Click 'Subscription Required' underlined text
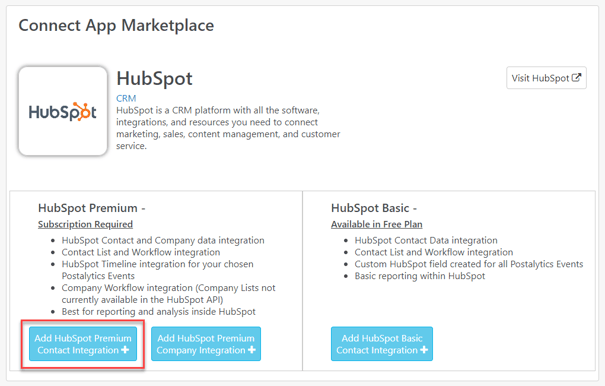The width and height of the screenshot is (605, 386). (85, 224)
